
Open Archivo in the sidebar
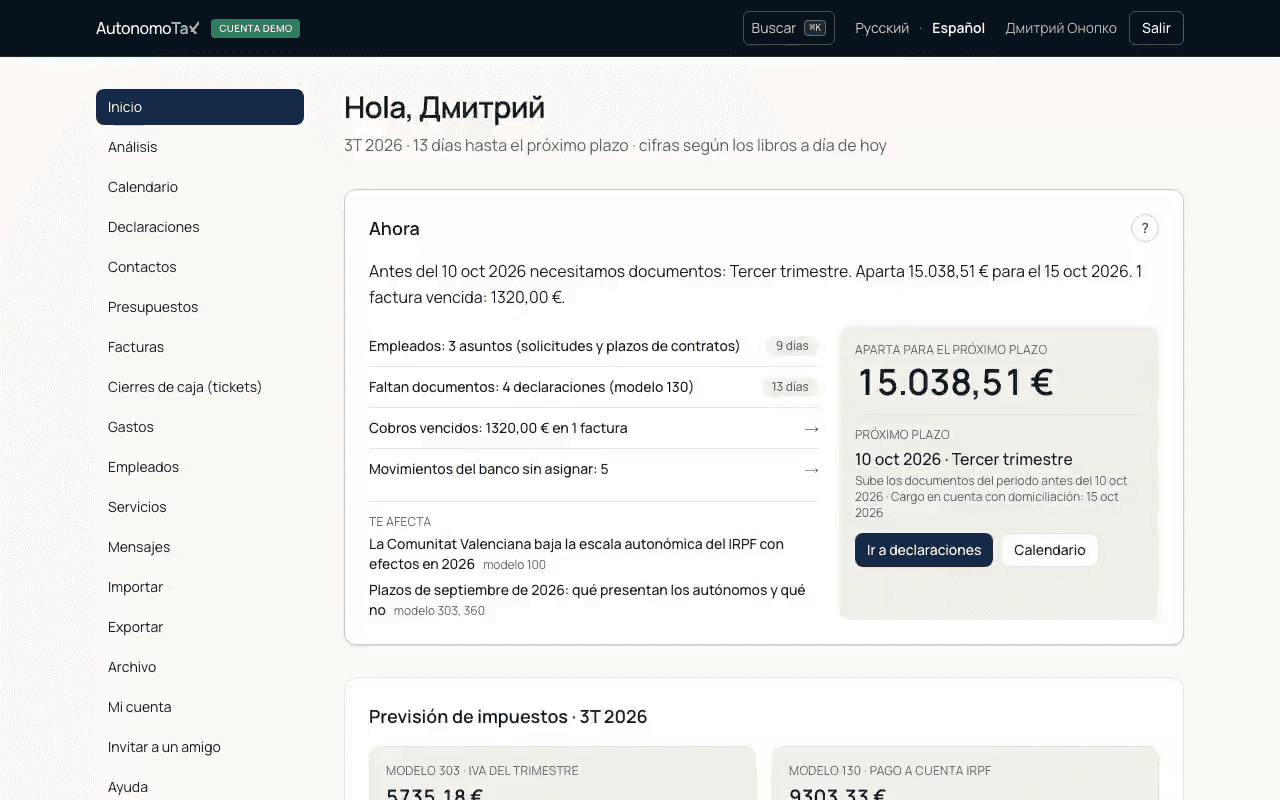coord(200,667)
